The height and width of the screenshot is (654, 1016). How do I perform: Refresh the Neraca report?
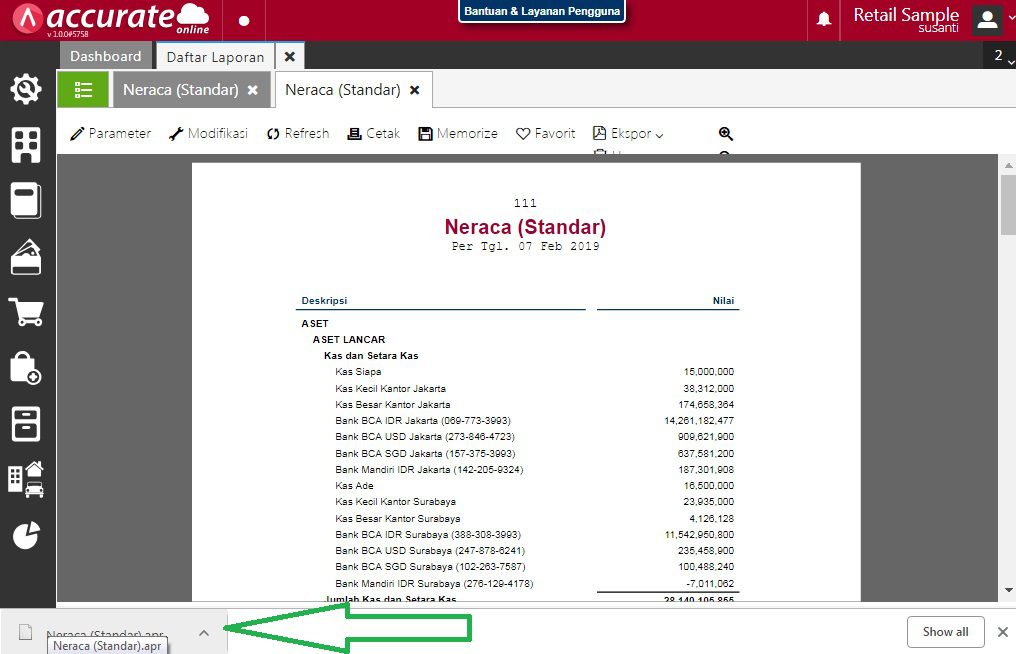pos(297,132)
